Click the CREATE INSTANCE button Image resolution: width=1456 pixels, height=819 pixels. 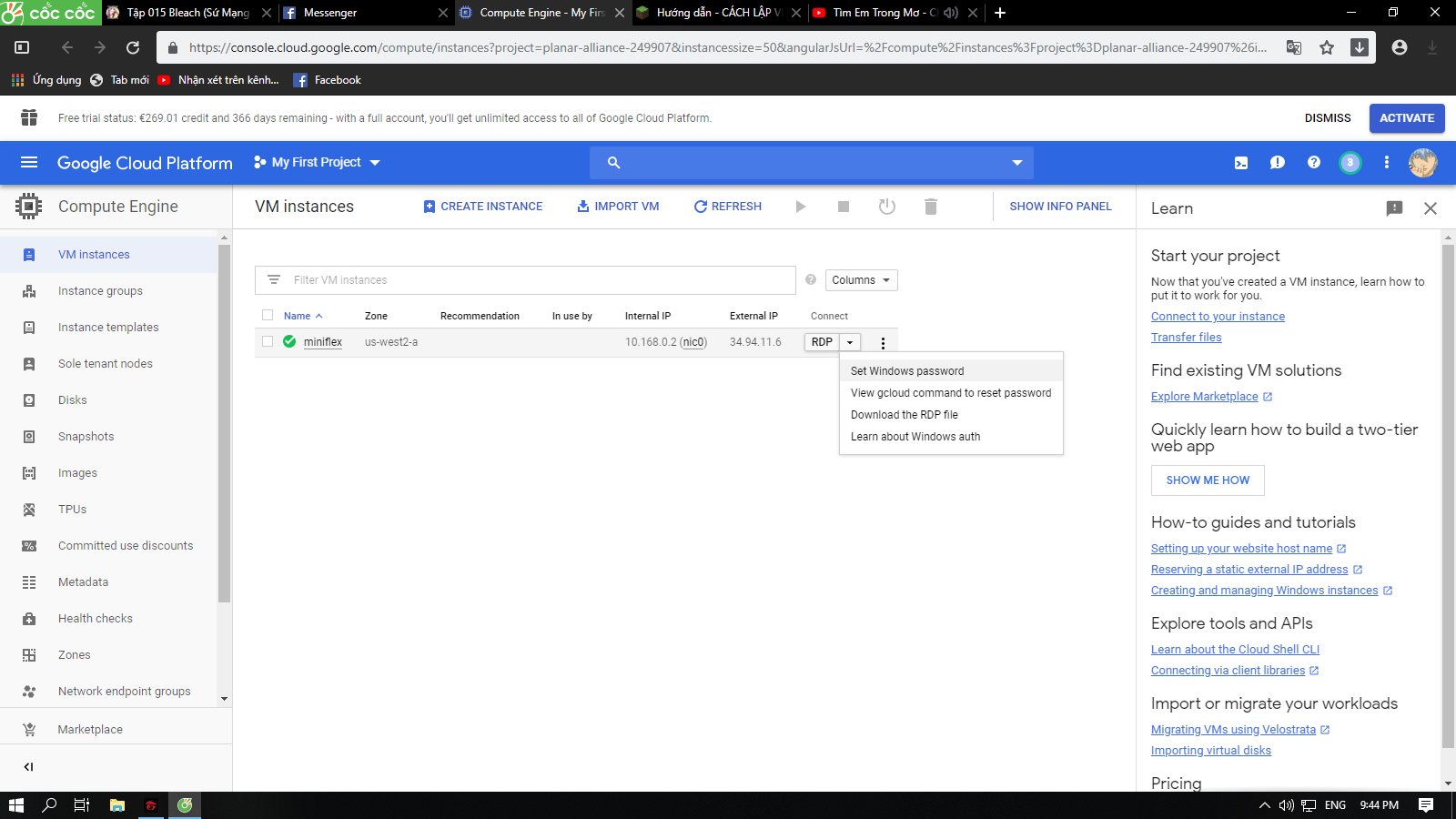pos(483,207)
